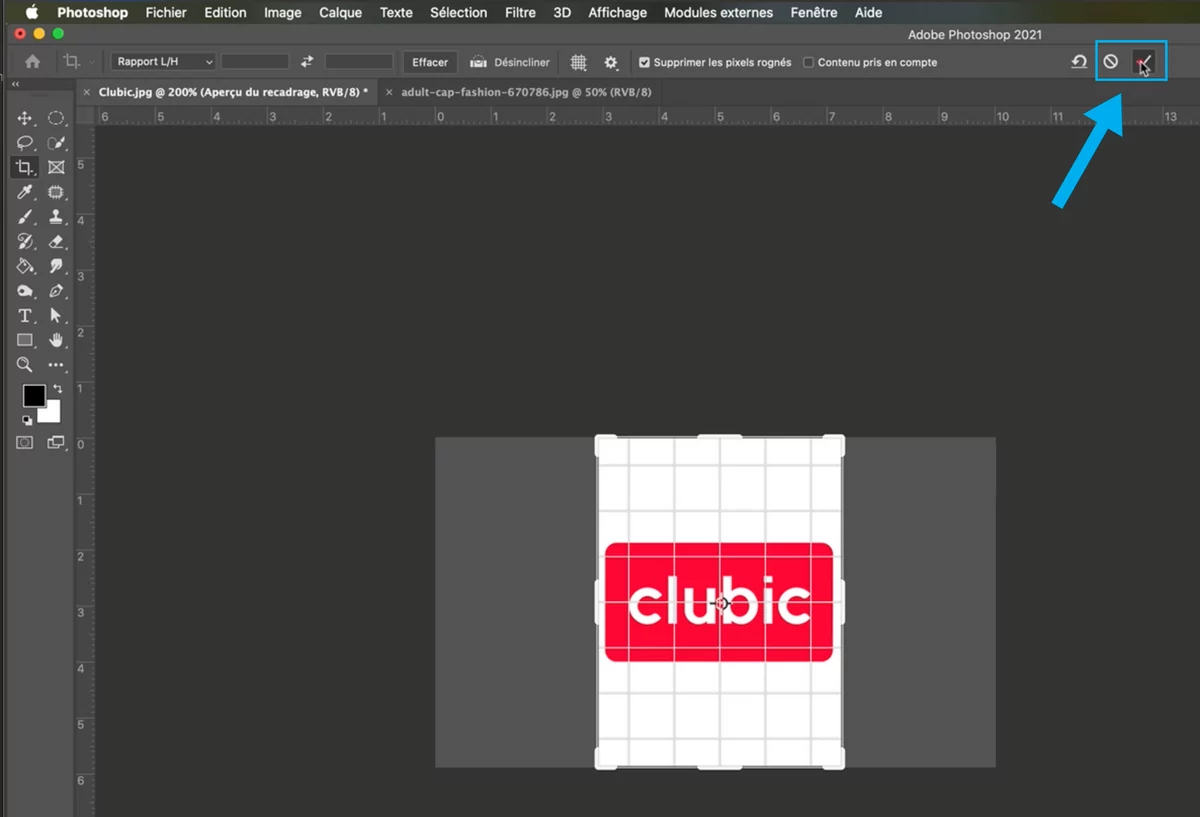This screenshot has width=1200, height=817.
Task: Click the crop width input field
Action: 254,62
